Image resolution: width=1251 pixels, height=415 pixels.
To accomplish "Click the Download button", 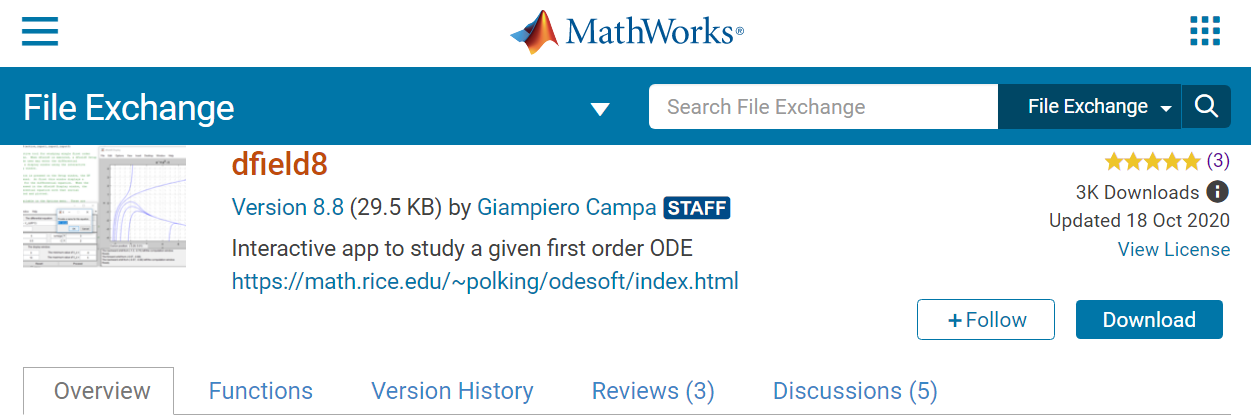I will (1149, 320).
